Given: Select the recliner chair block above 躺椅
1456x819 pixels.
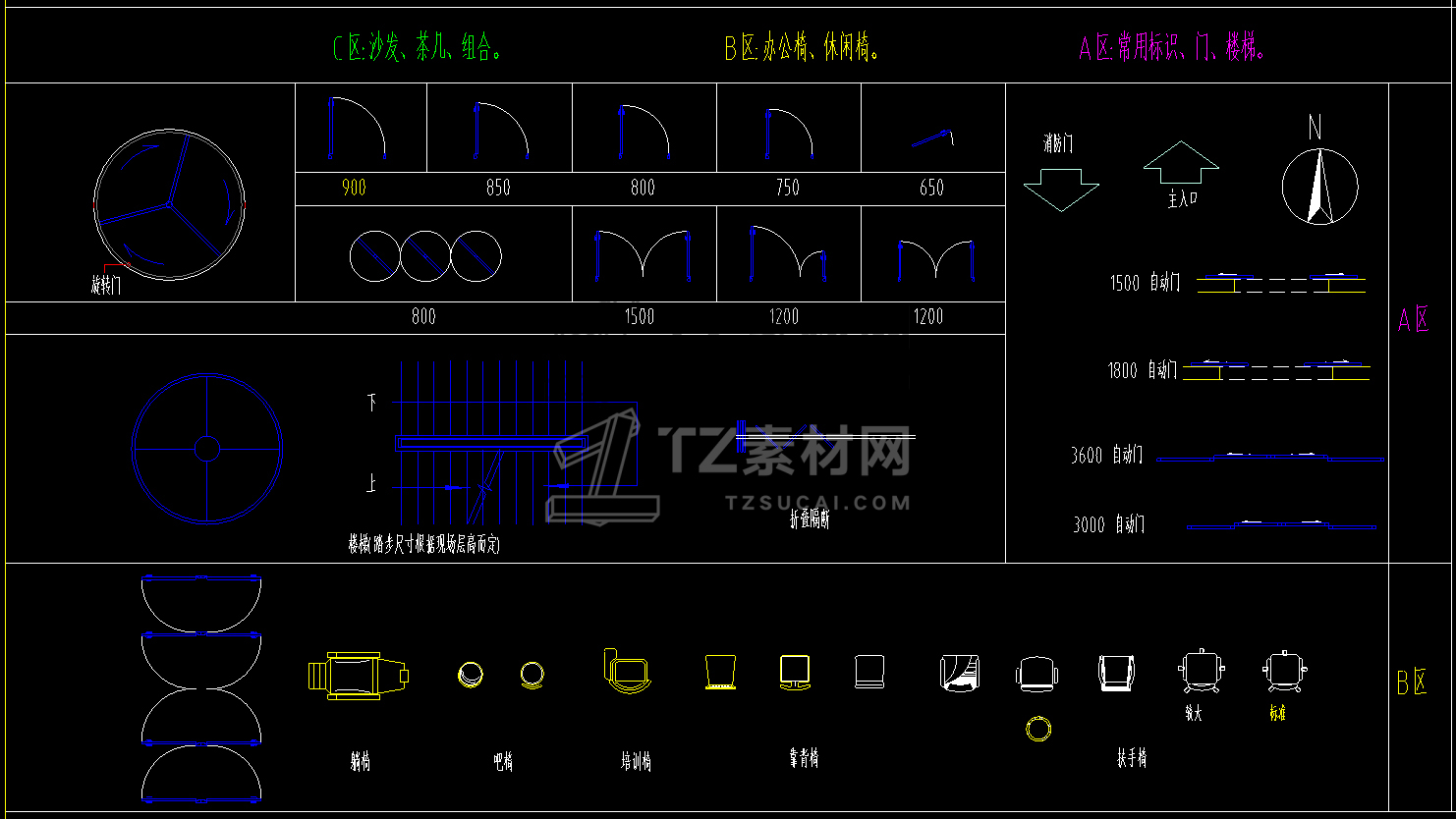Looking at the screenshot, I should tap(359, 676).
